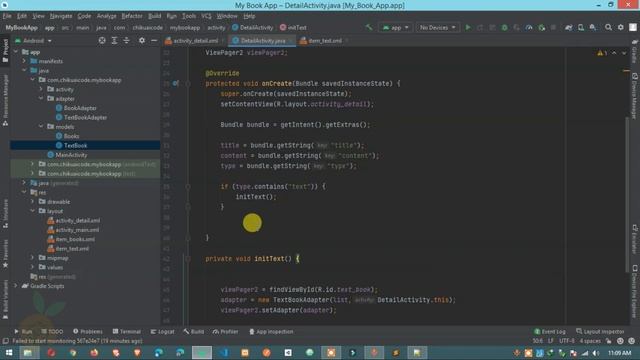Viewport: 640px width, 360px height.
Task: Click the SDK Manager toolbar icon
Action: (593, 27)
